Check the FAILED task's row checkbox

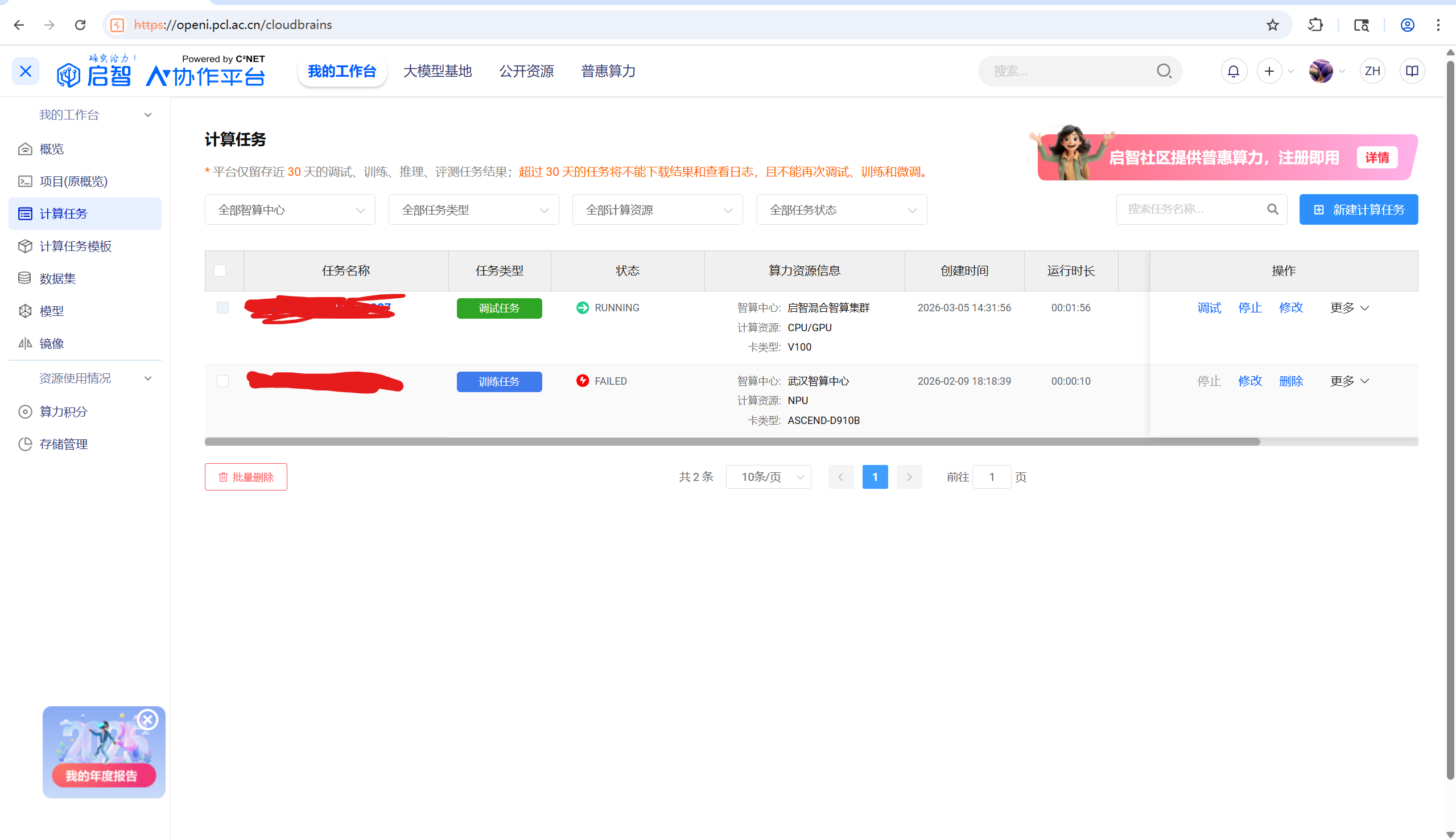click(x=222, y=381)
